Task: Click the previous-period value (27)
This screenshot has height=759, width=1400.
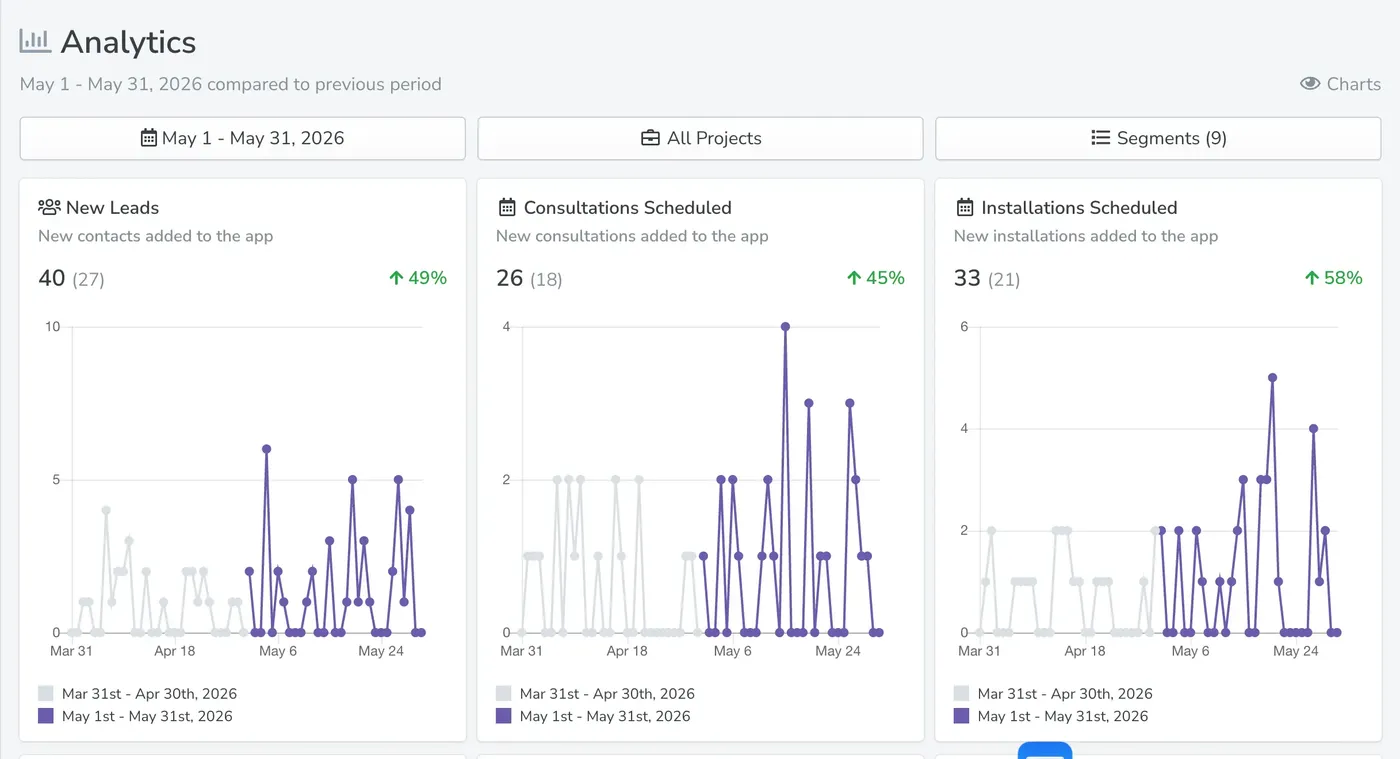Action: 88,280
